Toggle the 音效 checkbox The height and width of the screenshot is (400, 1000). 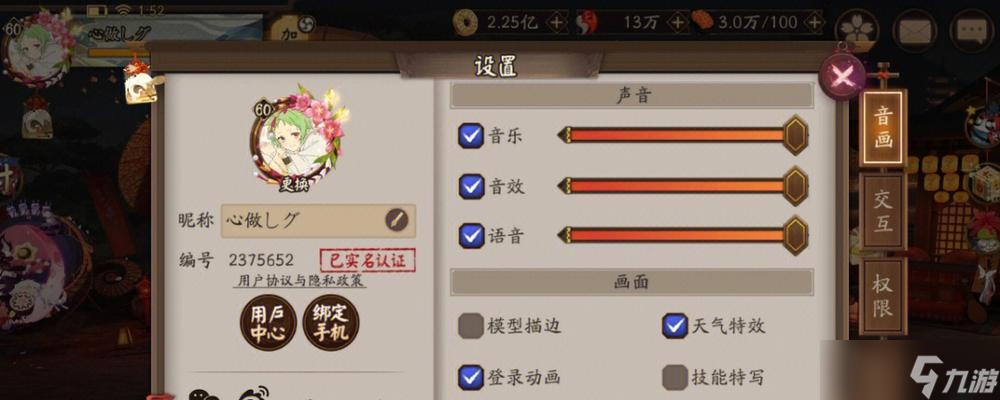coord(471,186)
